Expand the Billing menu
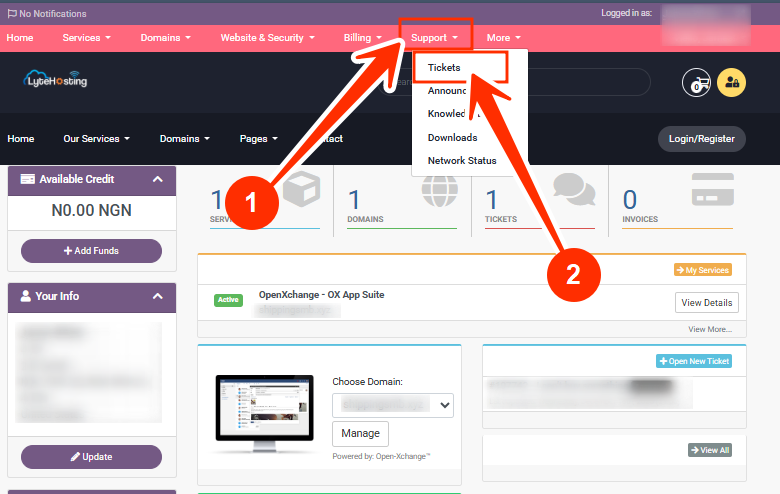Screen dimensions: 780x494 pyautogui.click(x=362, y=38)
